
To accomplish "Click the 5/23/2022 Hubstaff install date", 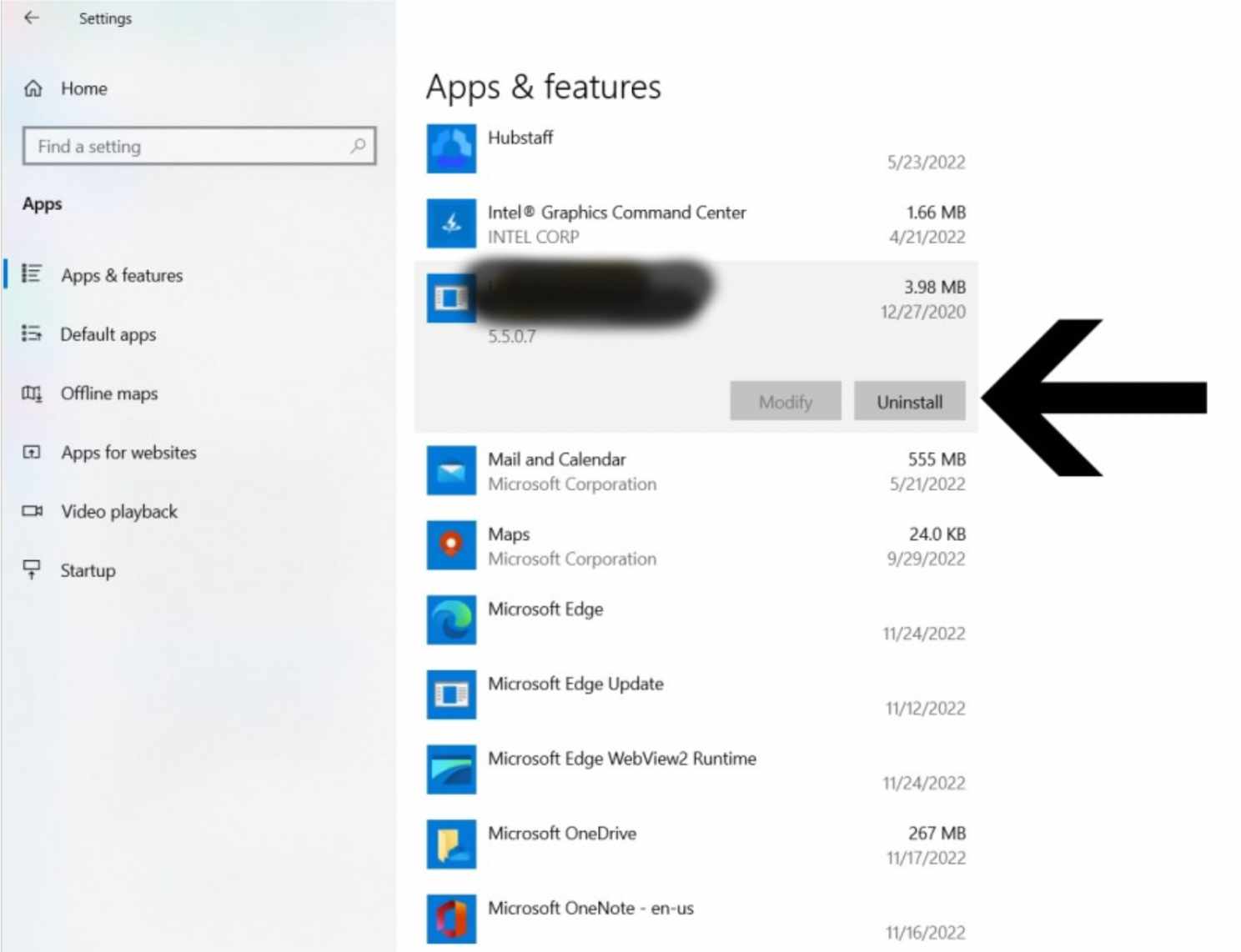I will click(x=926, y=163).
